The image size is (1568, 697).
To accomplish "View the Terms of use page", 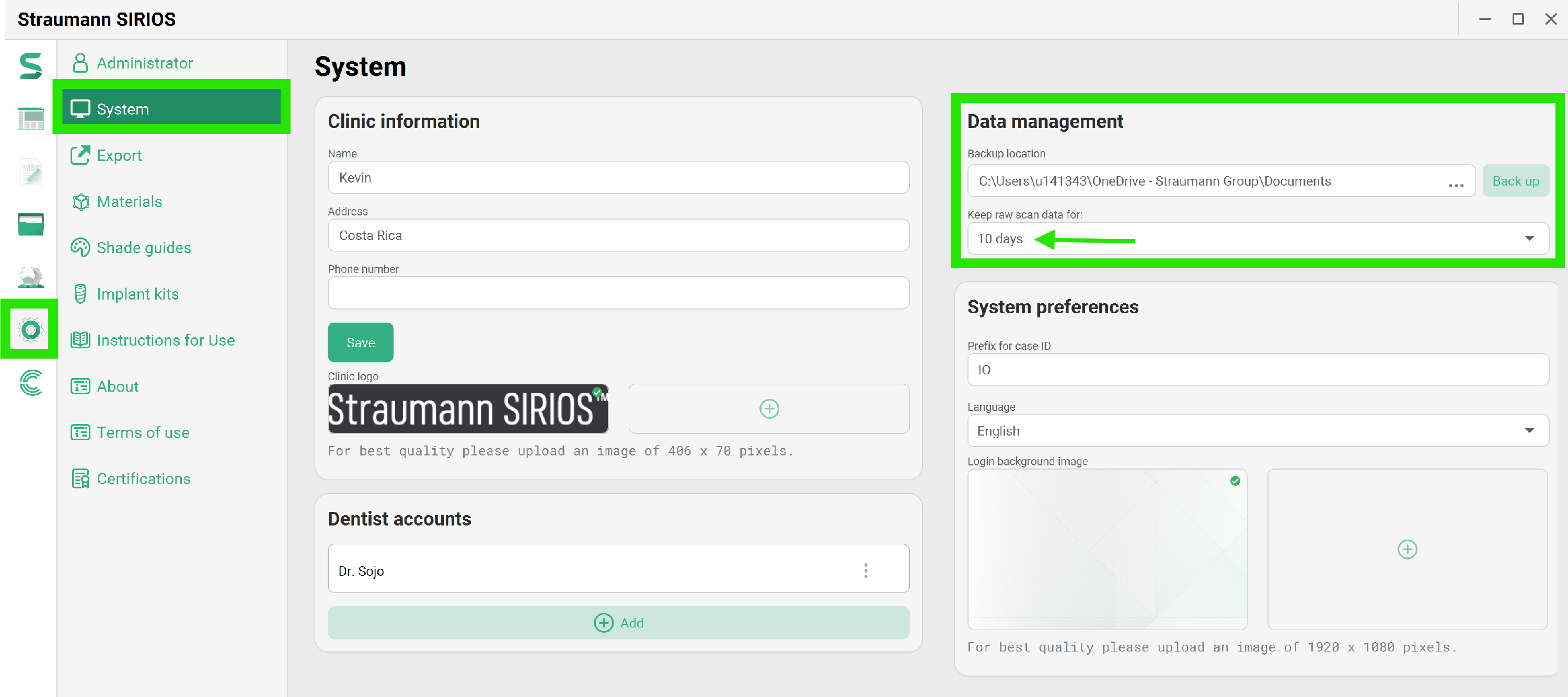I will (130, 433).
